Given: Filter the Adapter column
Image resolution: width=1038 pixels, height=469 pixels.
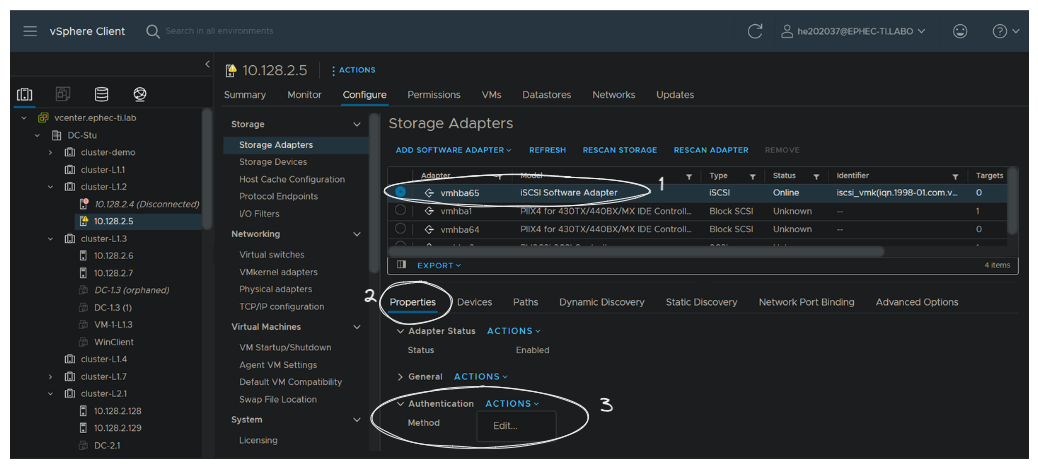Looking at the screenshot, I should 499,176.
